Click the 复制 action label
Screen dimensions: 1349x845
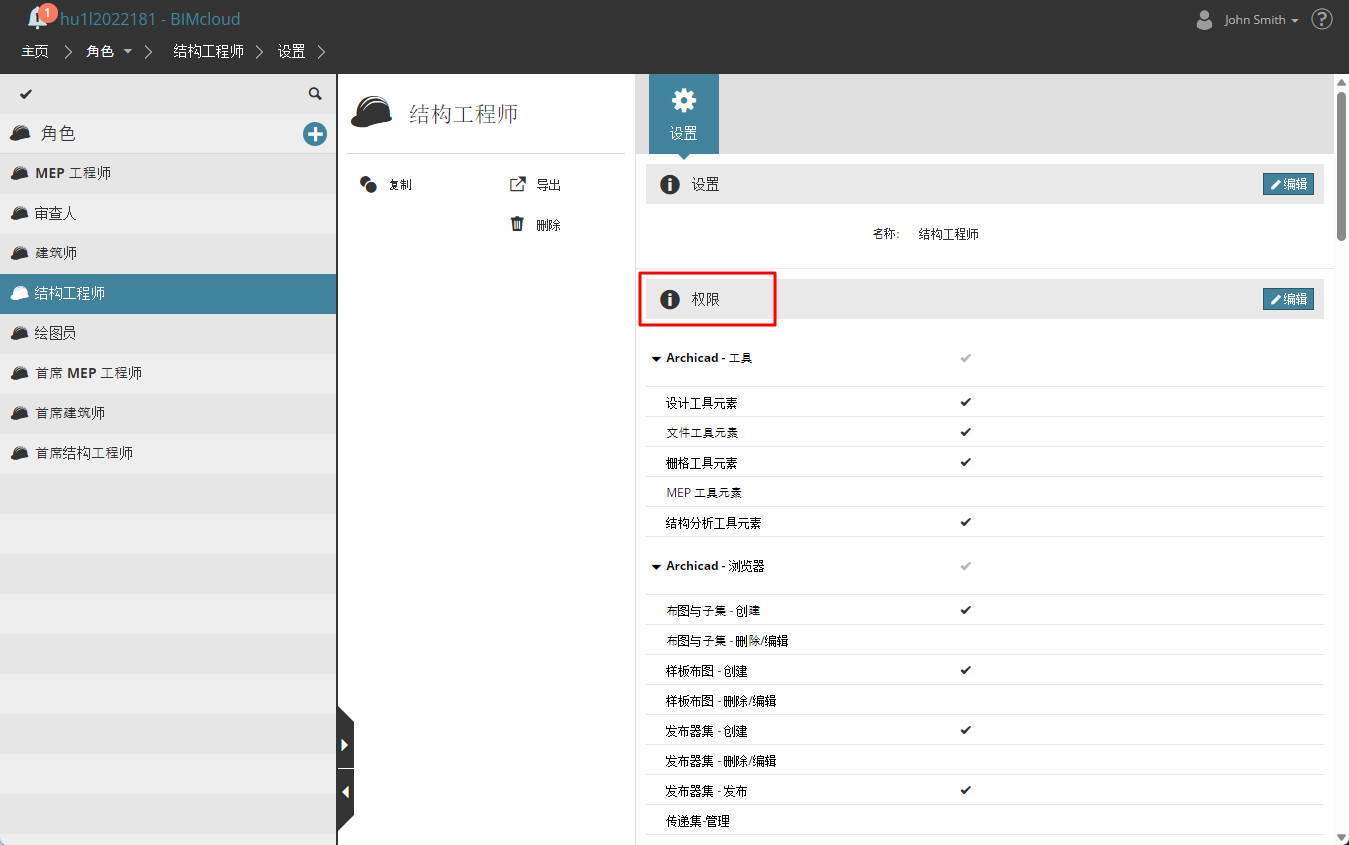click(400, 185)
